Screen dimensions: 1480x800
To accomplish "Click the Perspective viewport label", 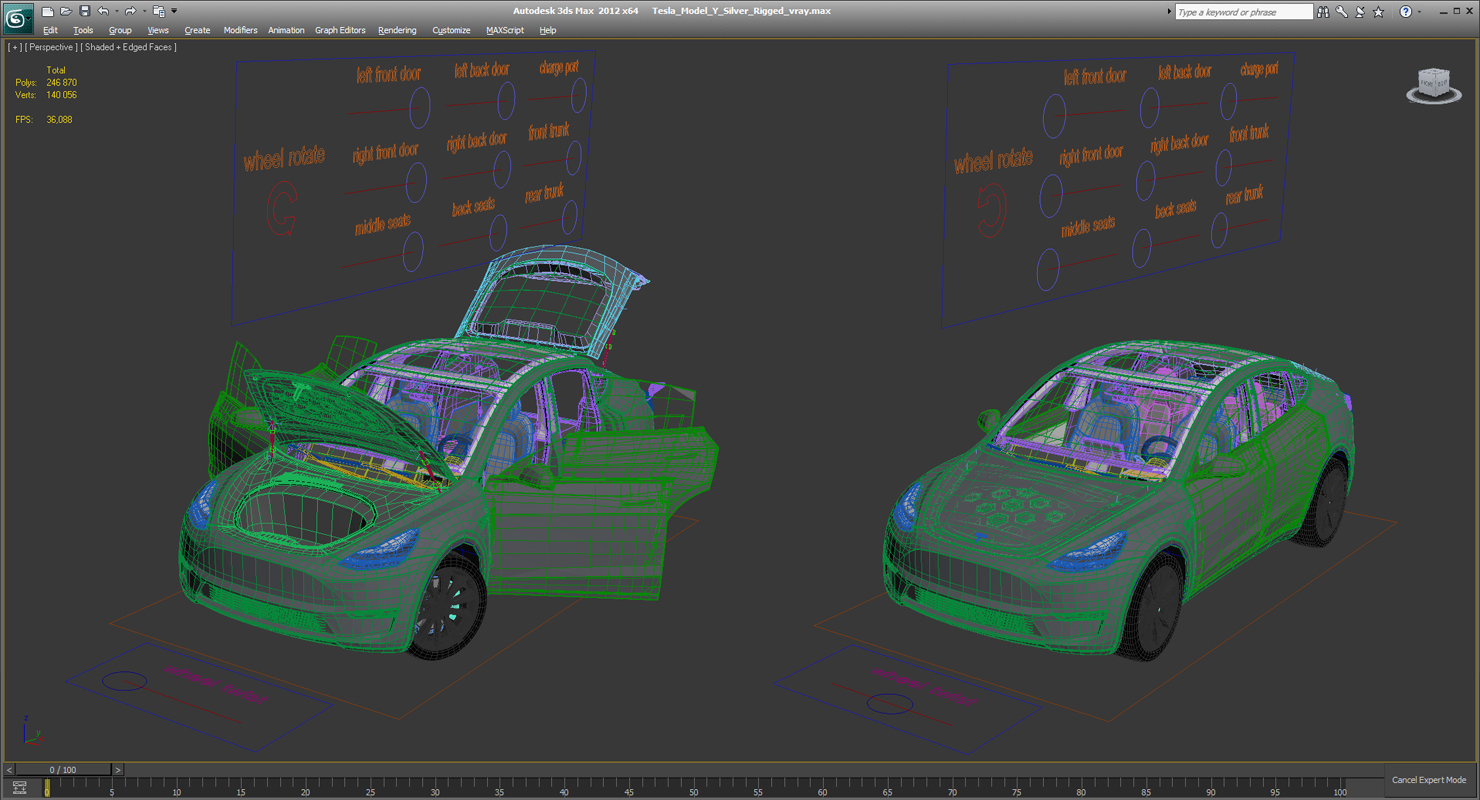I will (51, 47).
